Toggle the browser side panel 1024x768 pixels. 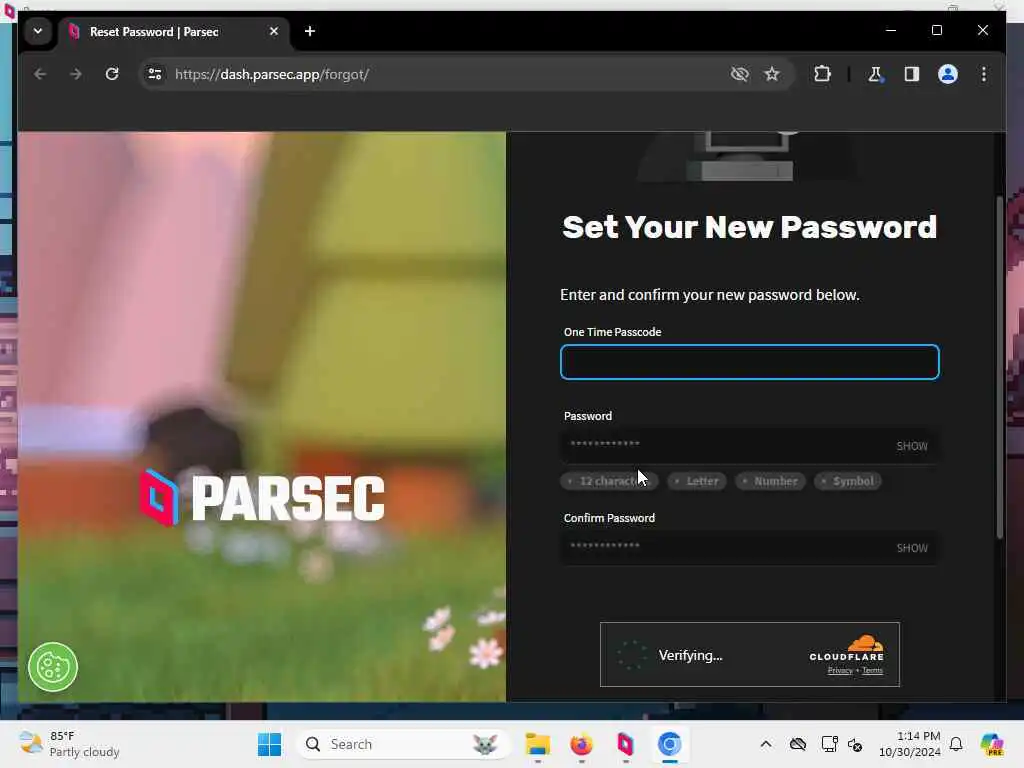coord(912,74)
